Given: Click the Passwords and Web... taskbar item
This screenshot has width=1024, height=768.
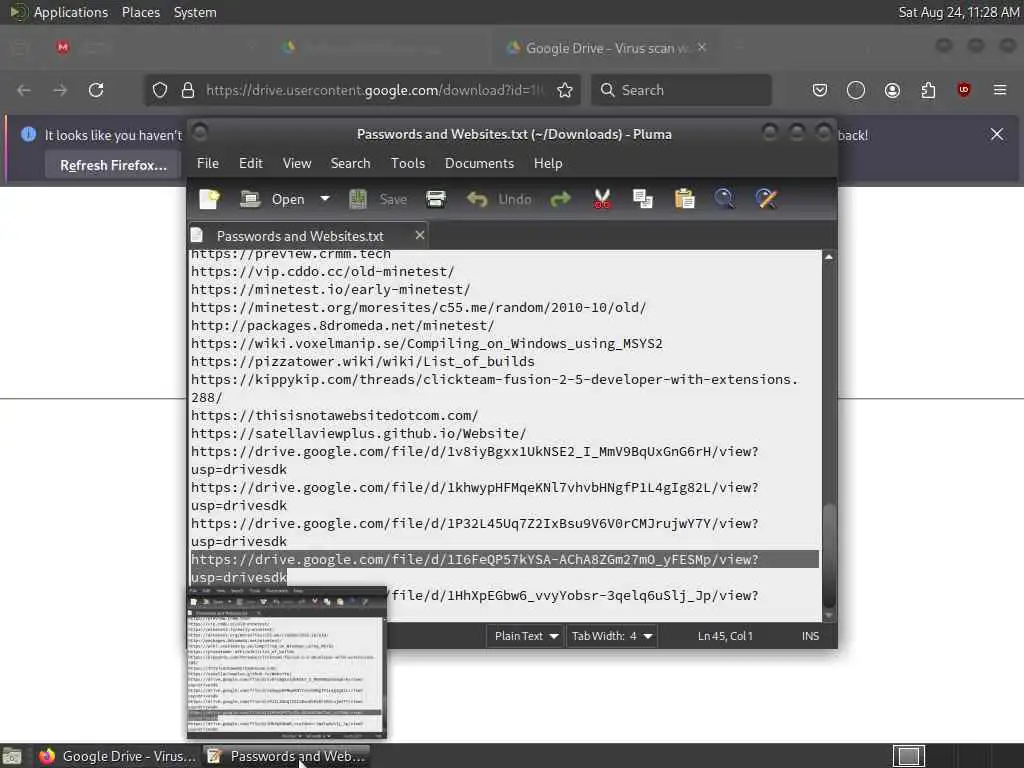Looking at the screenshot, I should click(286, 756).
